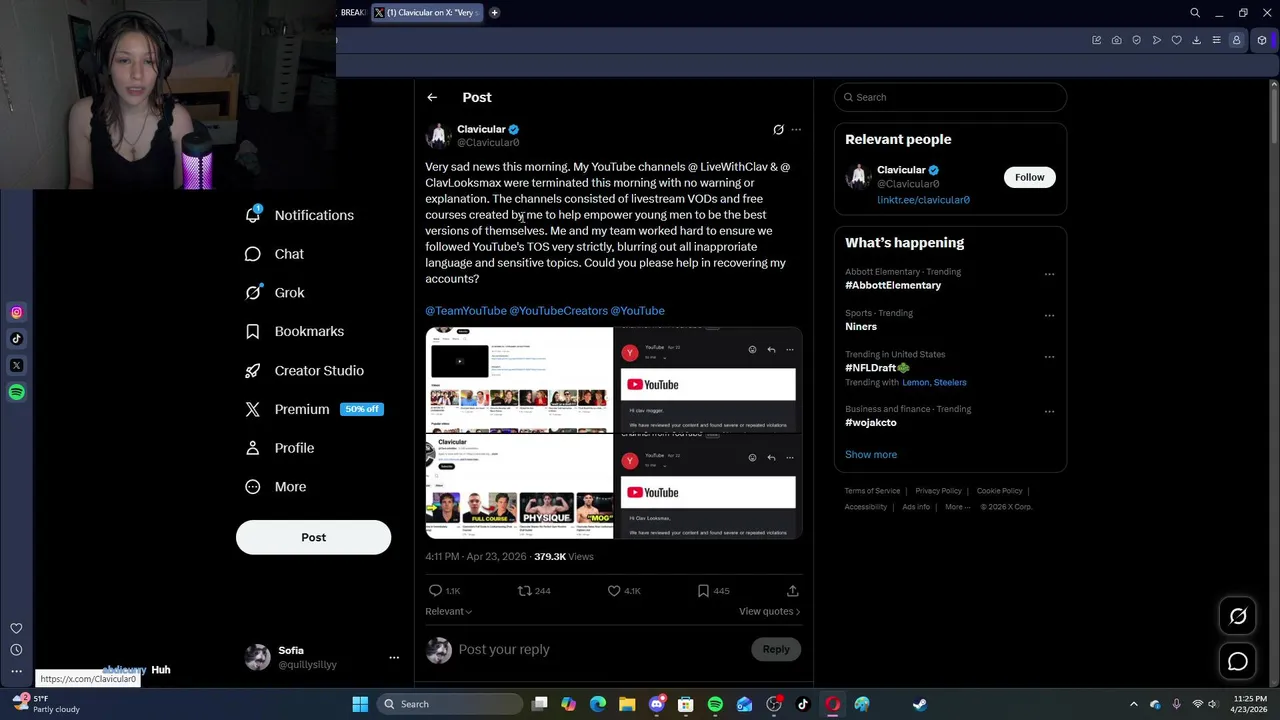The width and height of the screenshot is (1280, 720).
Task: Click the Windows taskbar search box
Action: tap(450, 704)
